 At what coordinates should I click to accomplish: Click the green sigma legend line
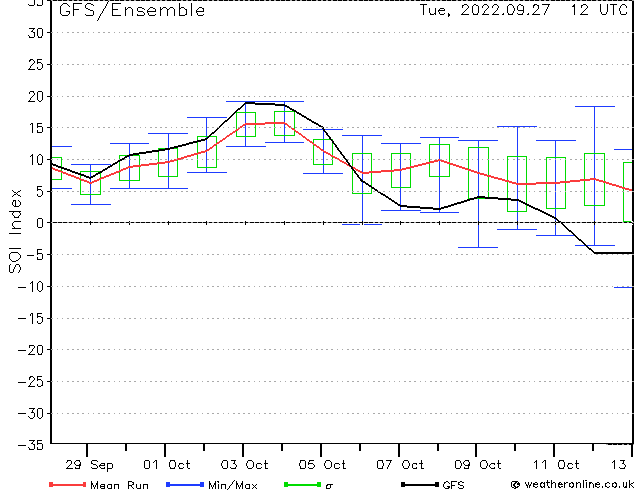pos(302,484)
